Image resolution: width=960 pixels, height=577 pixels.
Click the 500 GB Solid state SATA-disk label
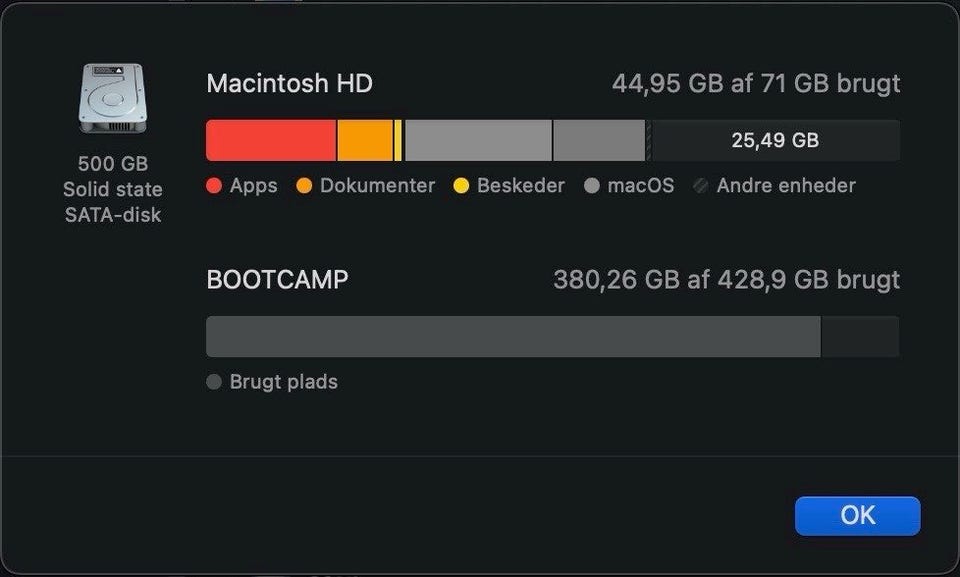coord(112,189)
